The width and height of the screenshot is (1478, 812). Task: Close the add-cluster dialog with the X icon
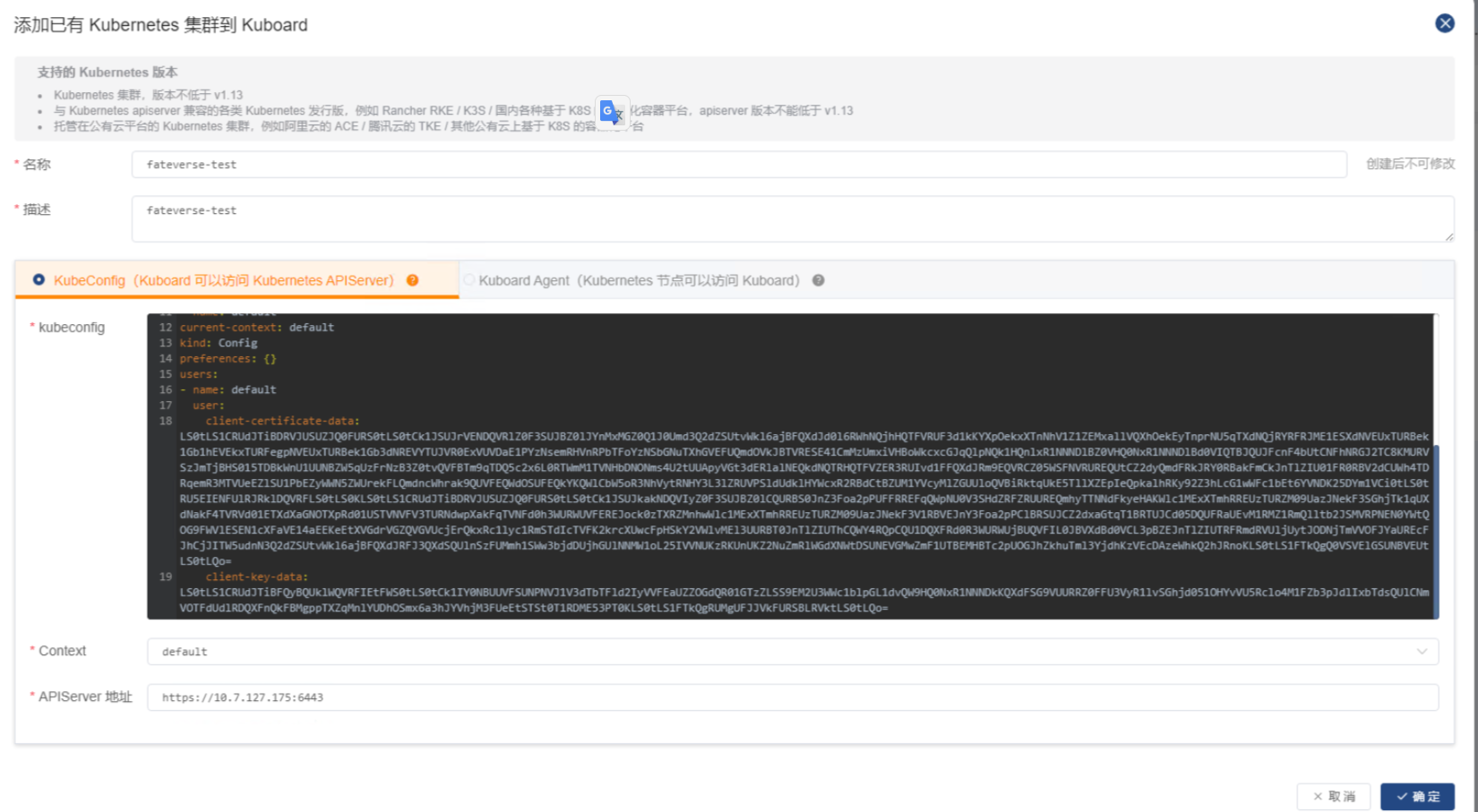tap(1444, 23)
